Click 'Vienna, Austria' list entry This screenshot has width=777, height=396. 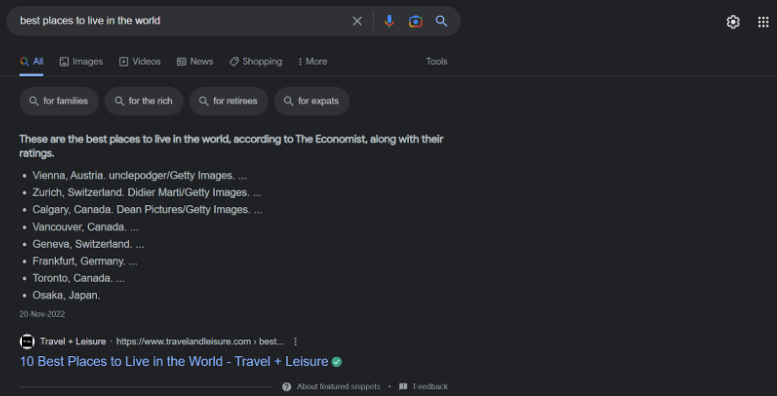139,175
